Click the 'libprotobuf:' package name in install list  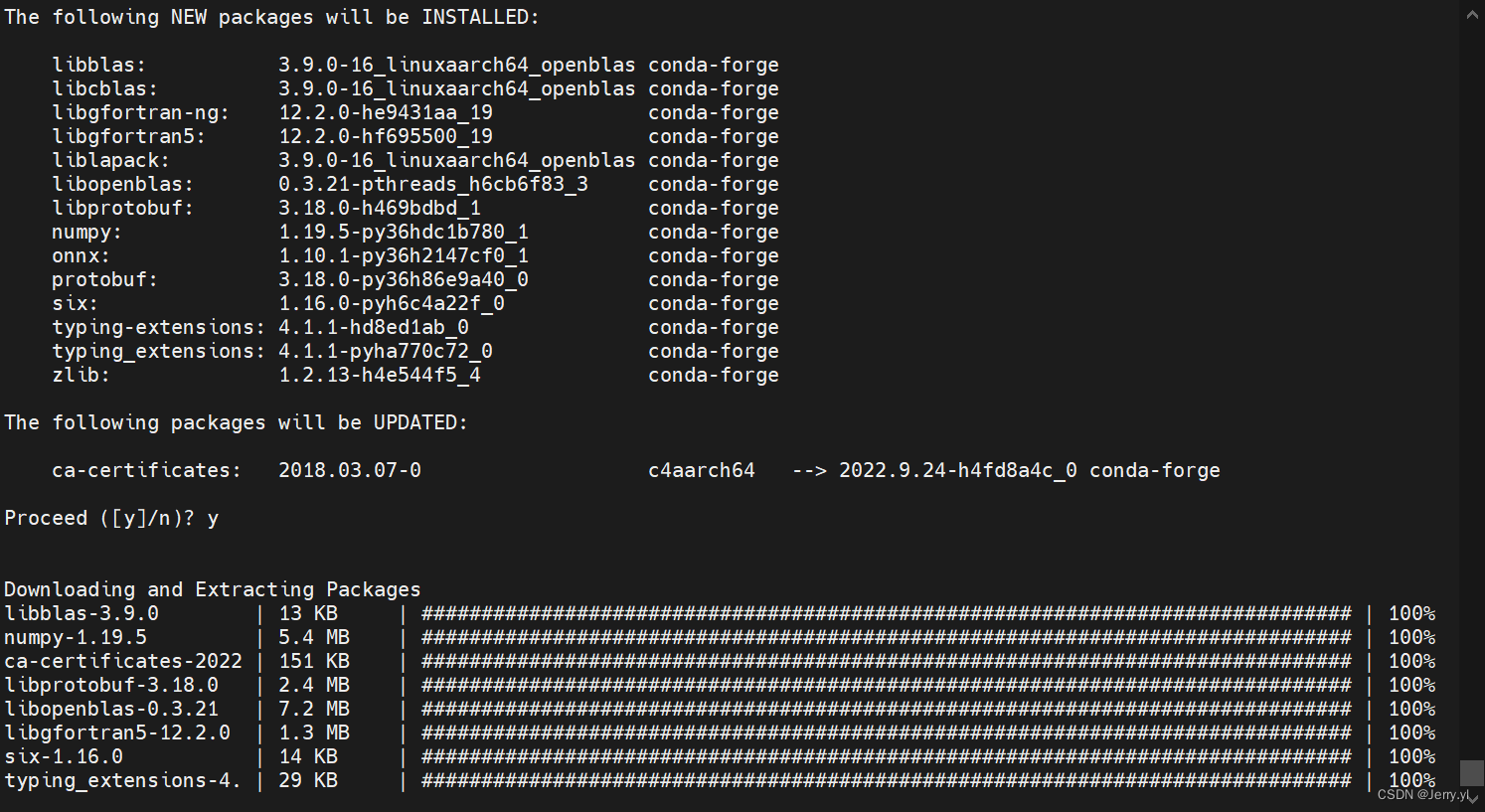(x=123, y=209)
